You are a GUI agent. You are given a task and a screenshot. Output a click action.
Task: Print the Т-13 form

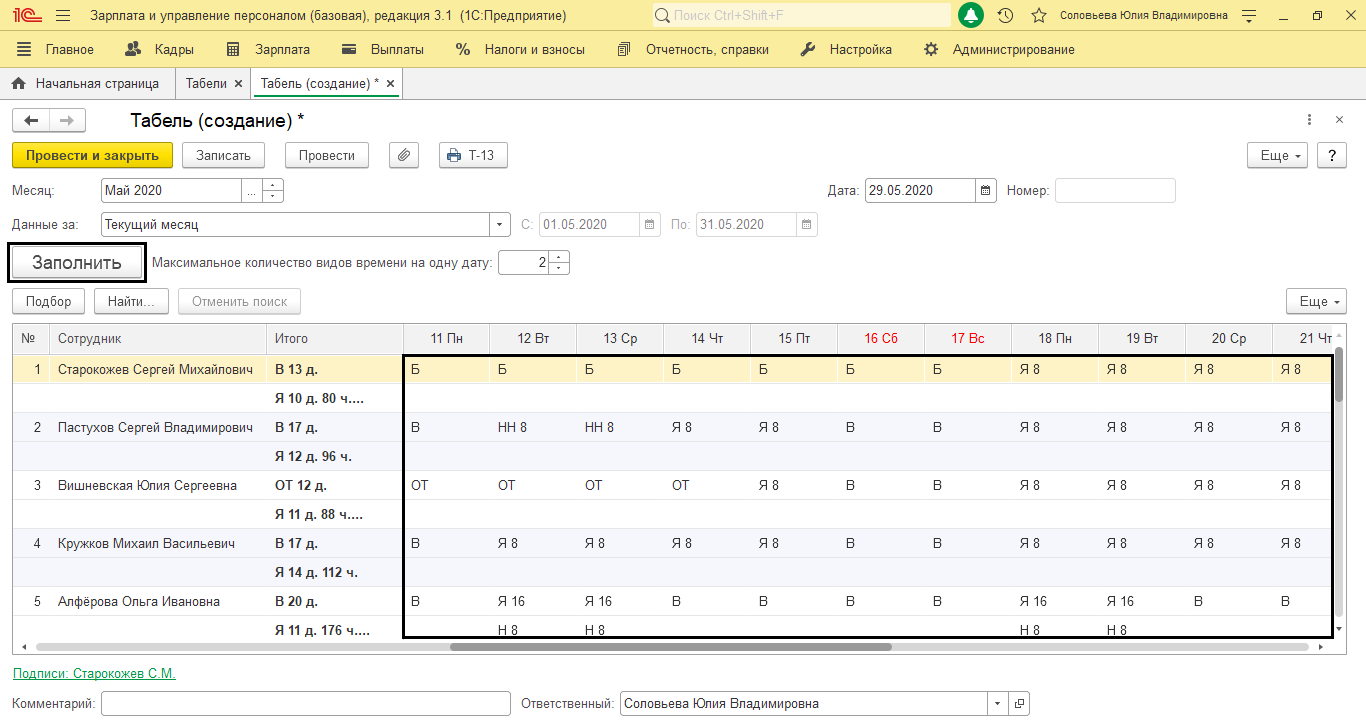(x=472, y=155)
